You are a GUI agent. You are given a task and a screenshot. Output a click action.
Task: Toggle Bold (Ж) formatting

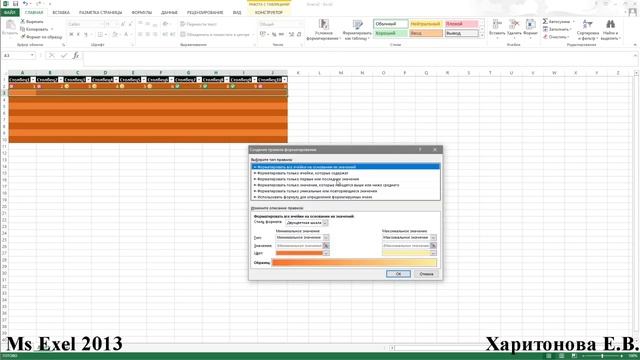click(x=71, y=35)
